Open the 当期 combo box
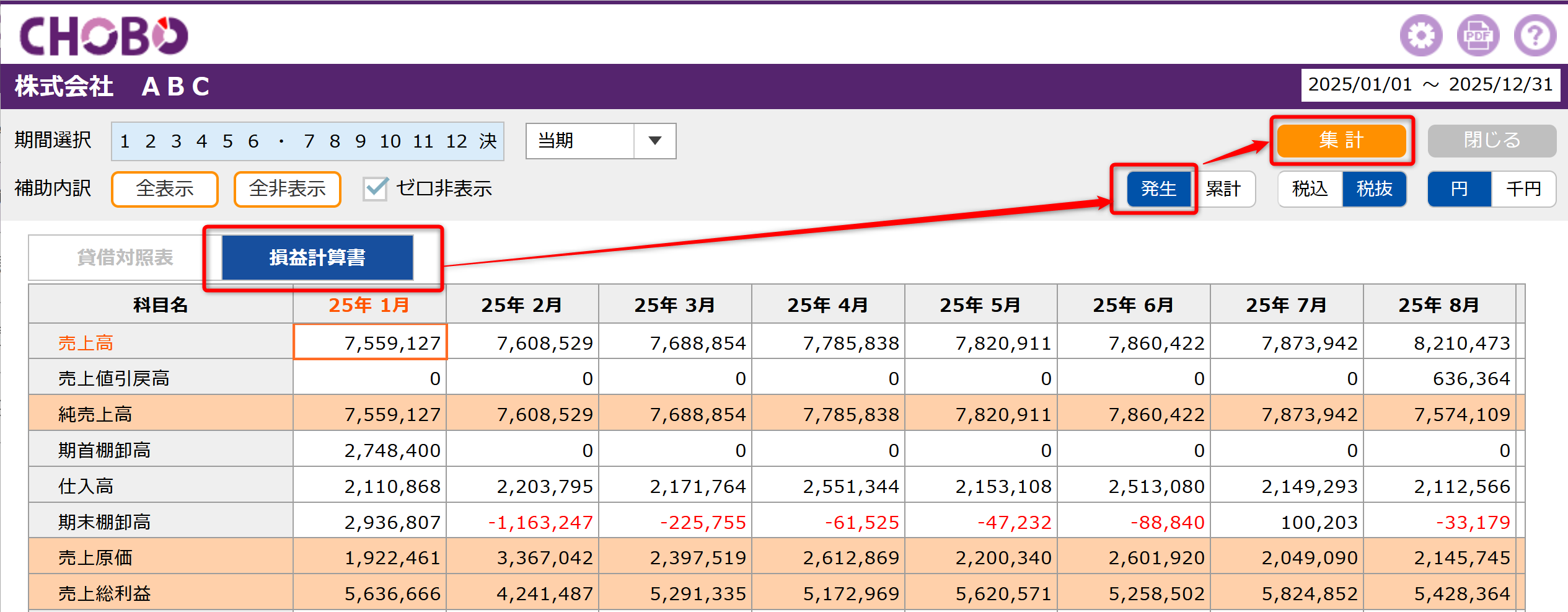This screenshot has height=612, width=1568. (x=601, y=141)
